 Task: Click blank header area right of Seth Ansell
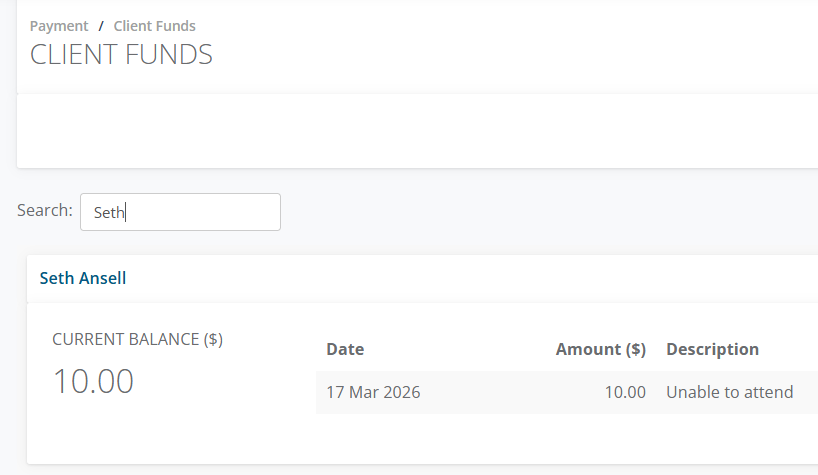pos(450,278)
